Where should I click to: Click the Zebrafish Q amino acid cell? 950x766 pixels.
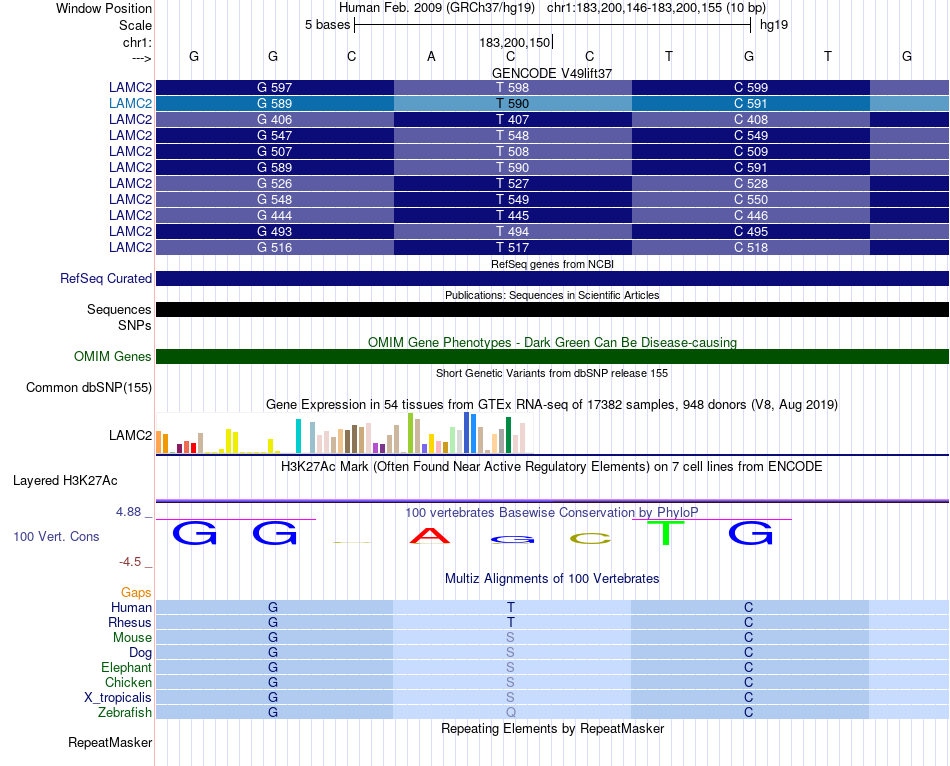point(511,712)
